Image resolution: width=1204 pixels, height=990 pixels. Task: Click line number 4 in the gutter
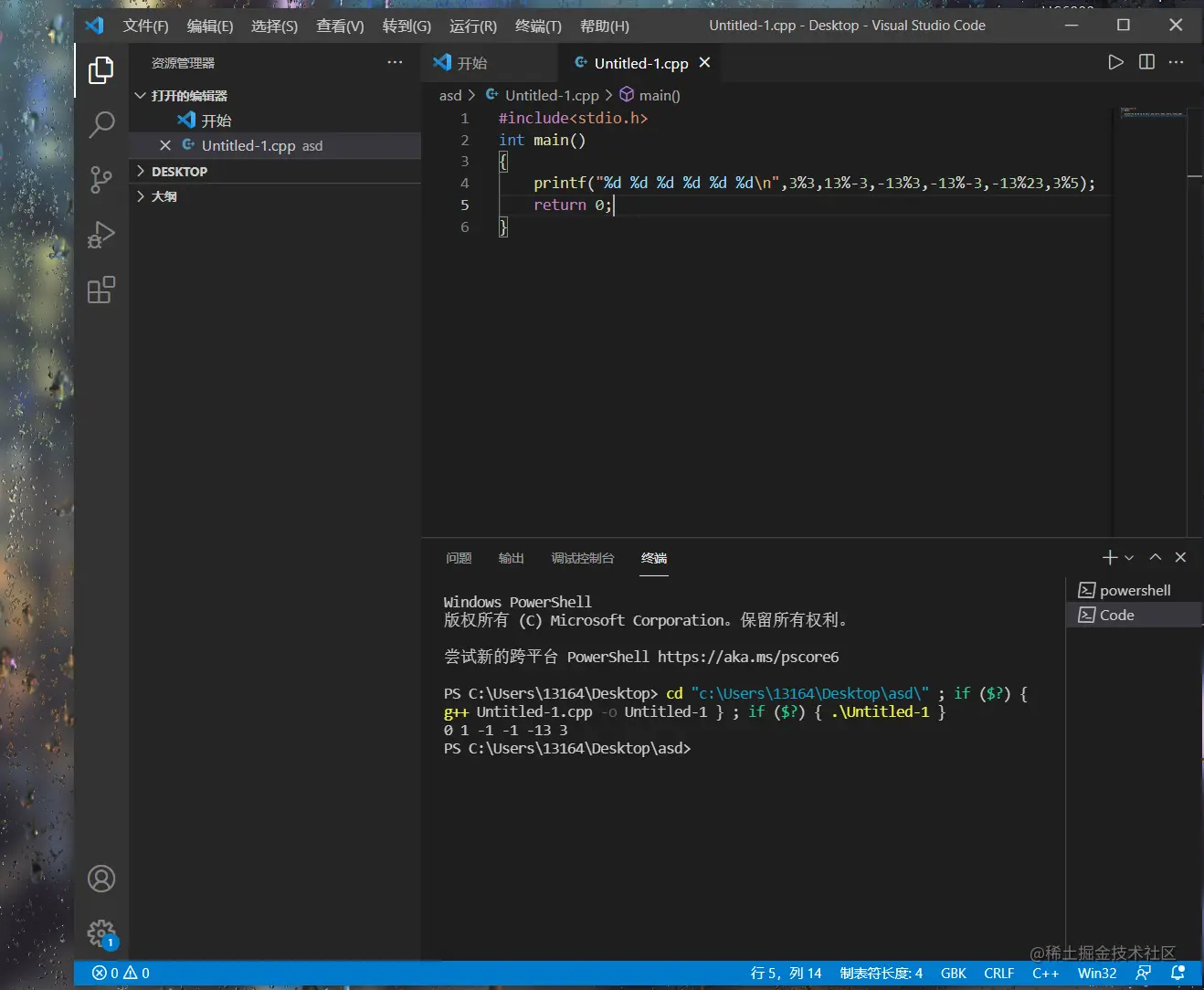click(465, 183)
